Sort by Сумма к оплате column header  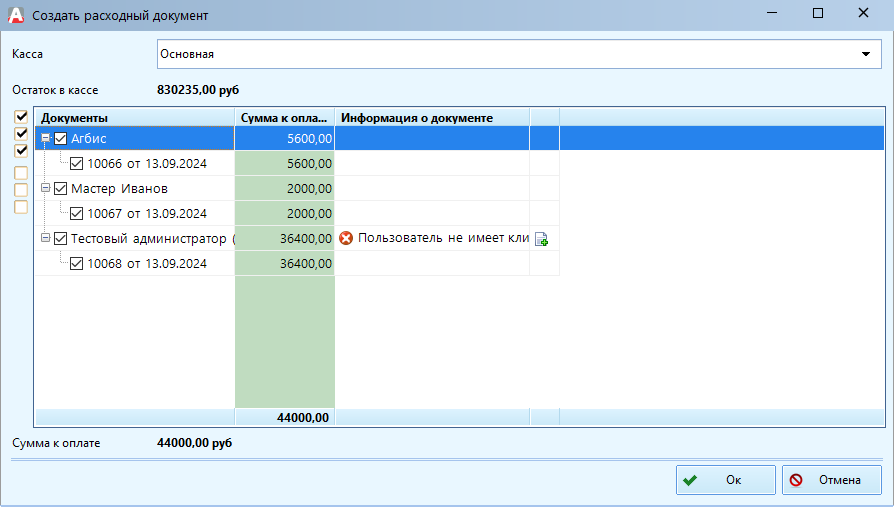284,118
